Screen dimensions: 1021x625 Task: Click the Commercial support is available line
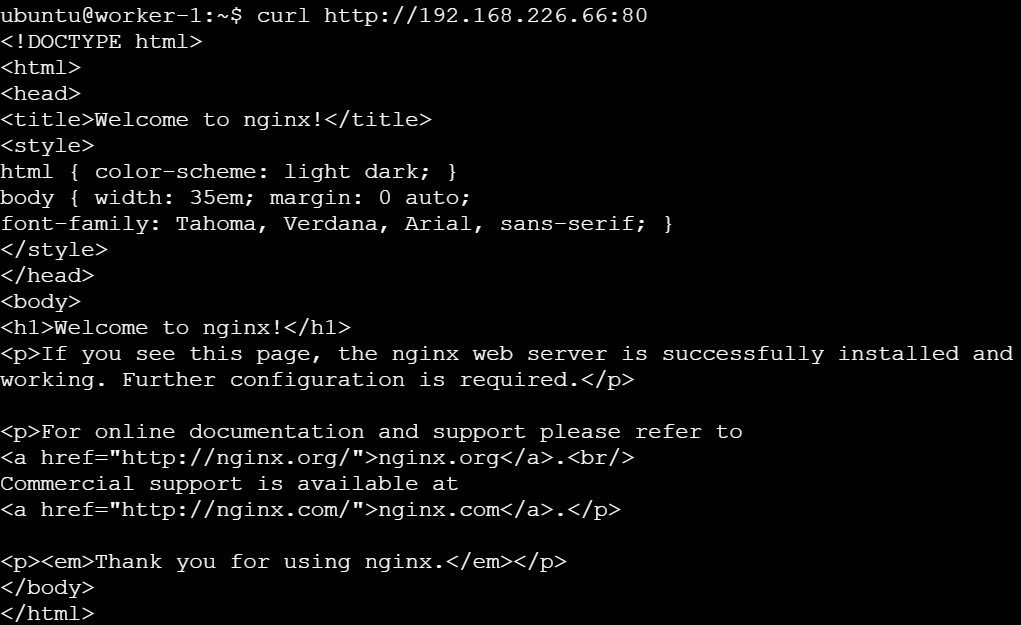click(229, 484)
